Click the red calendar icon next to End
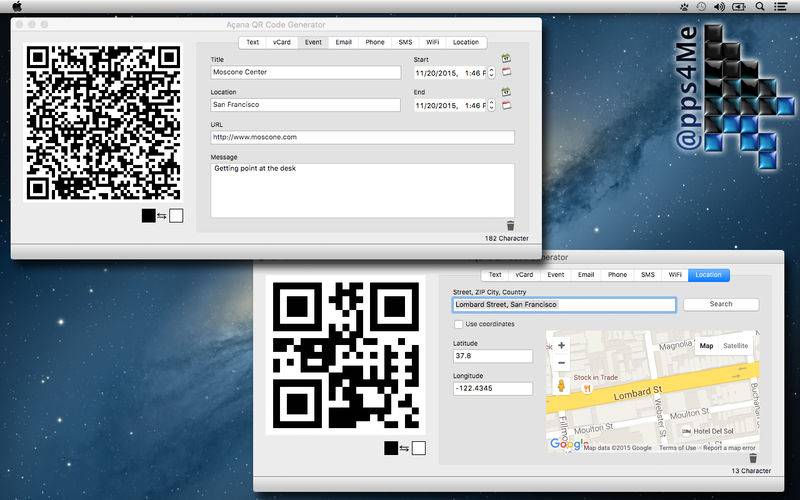Screen dimensions: 800x500 pos(506,105)
